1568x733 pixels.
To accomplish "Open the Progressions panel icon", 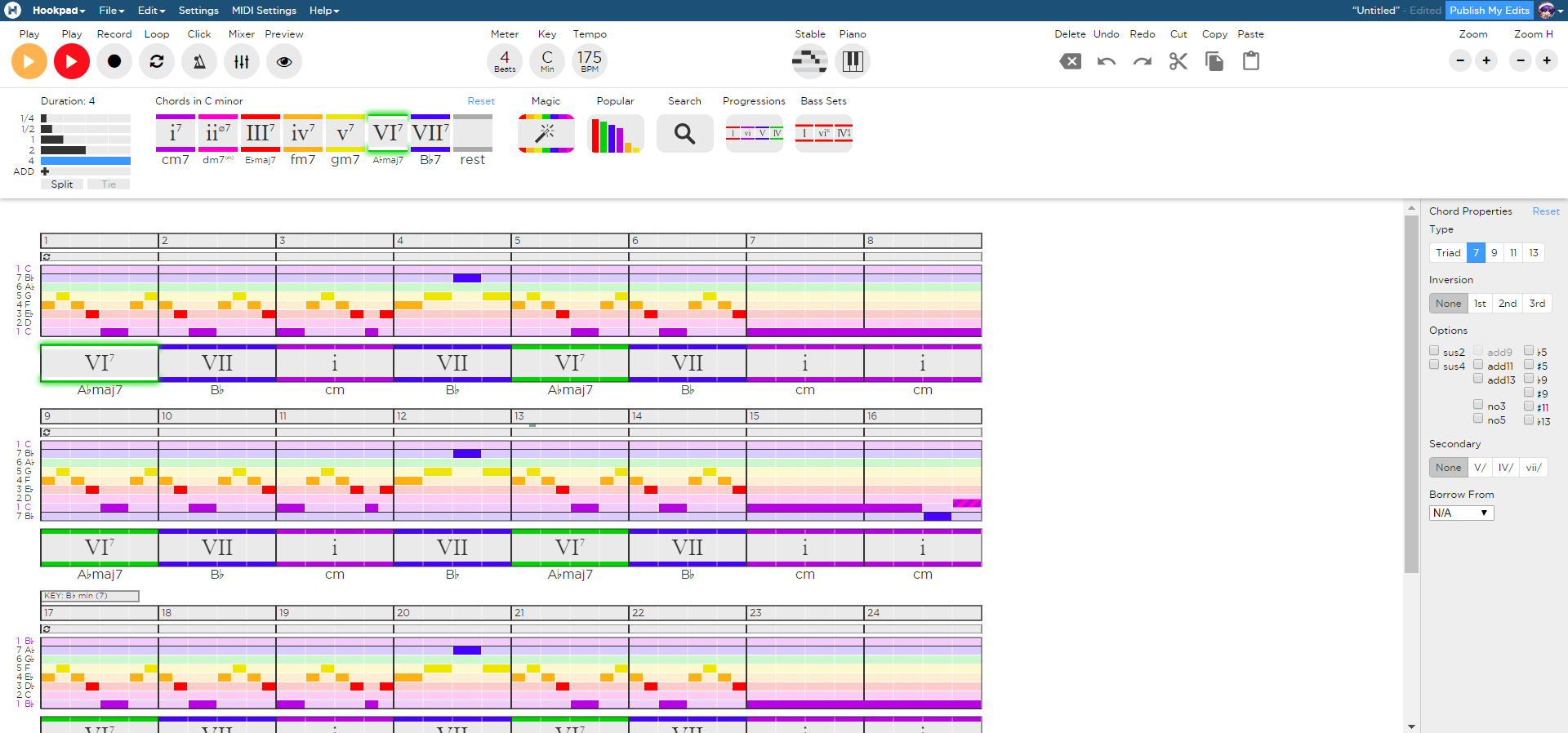I will pyautogui.click(x=755, y=133).
